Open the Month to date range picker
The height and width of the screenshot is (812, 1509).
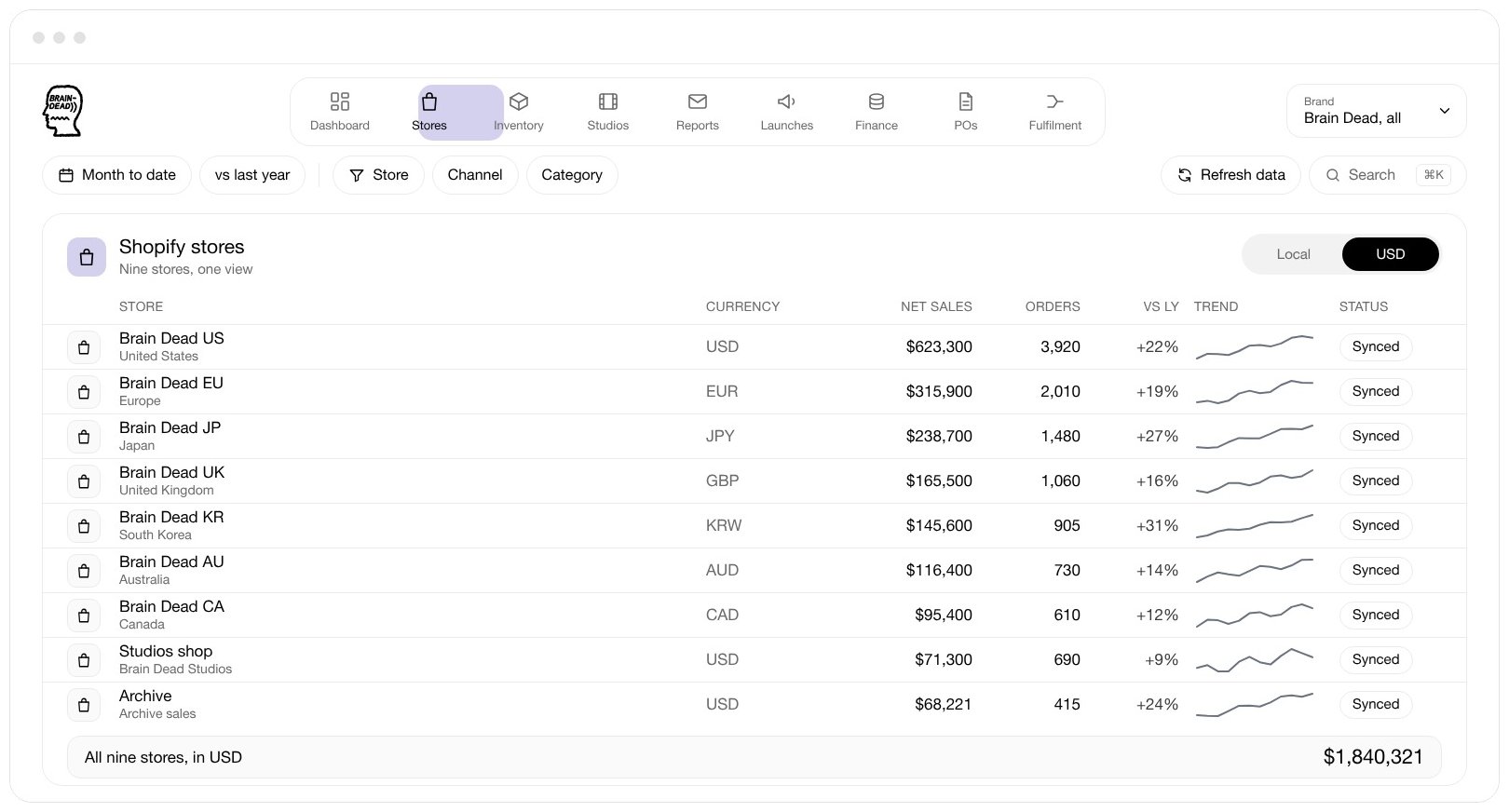(x=116, y=175)
